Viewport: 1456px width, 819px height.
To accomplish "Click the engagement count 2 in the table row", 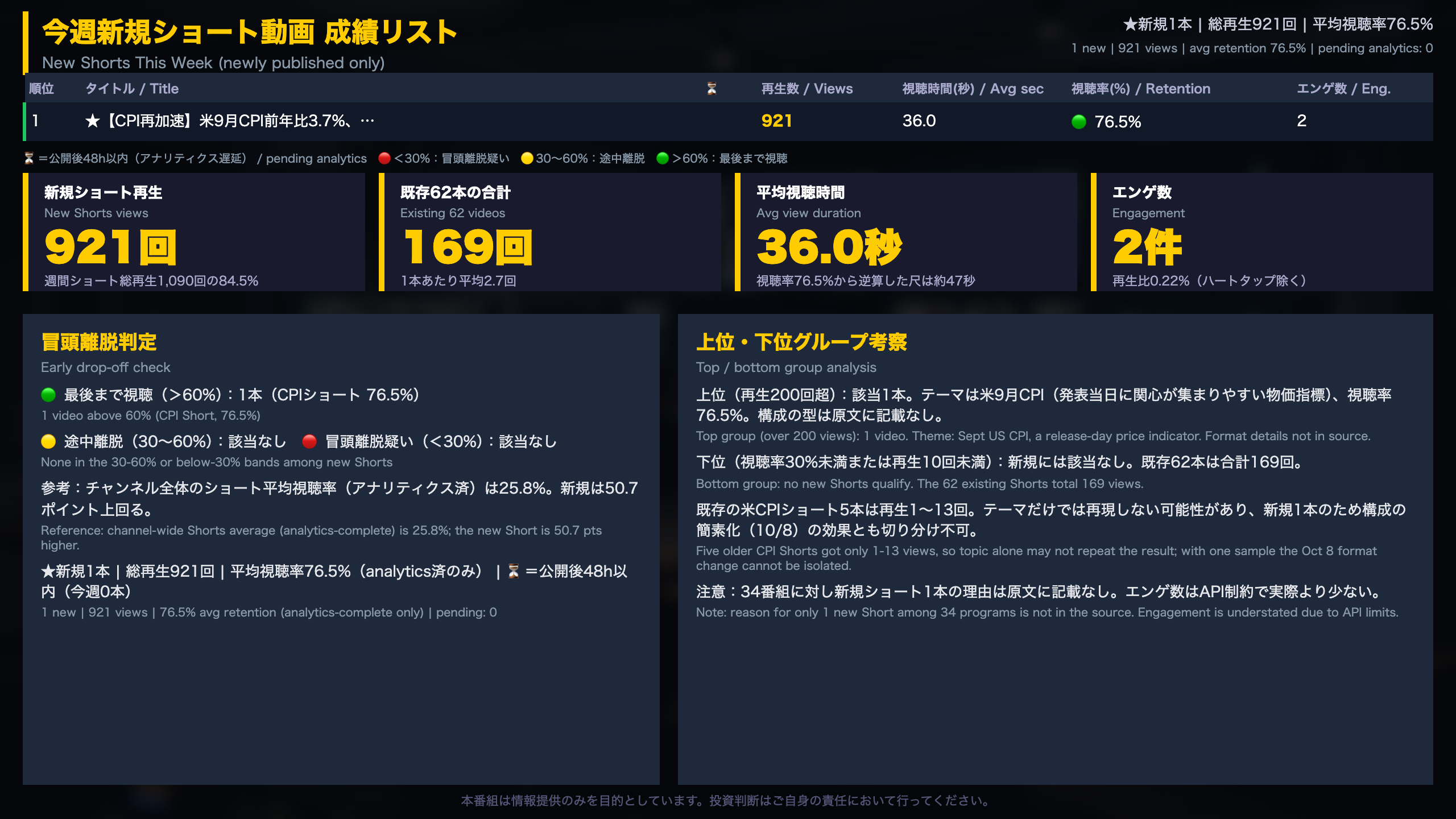I will 1301,121.
